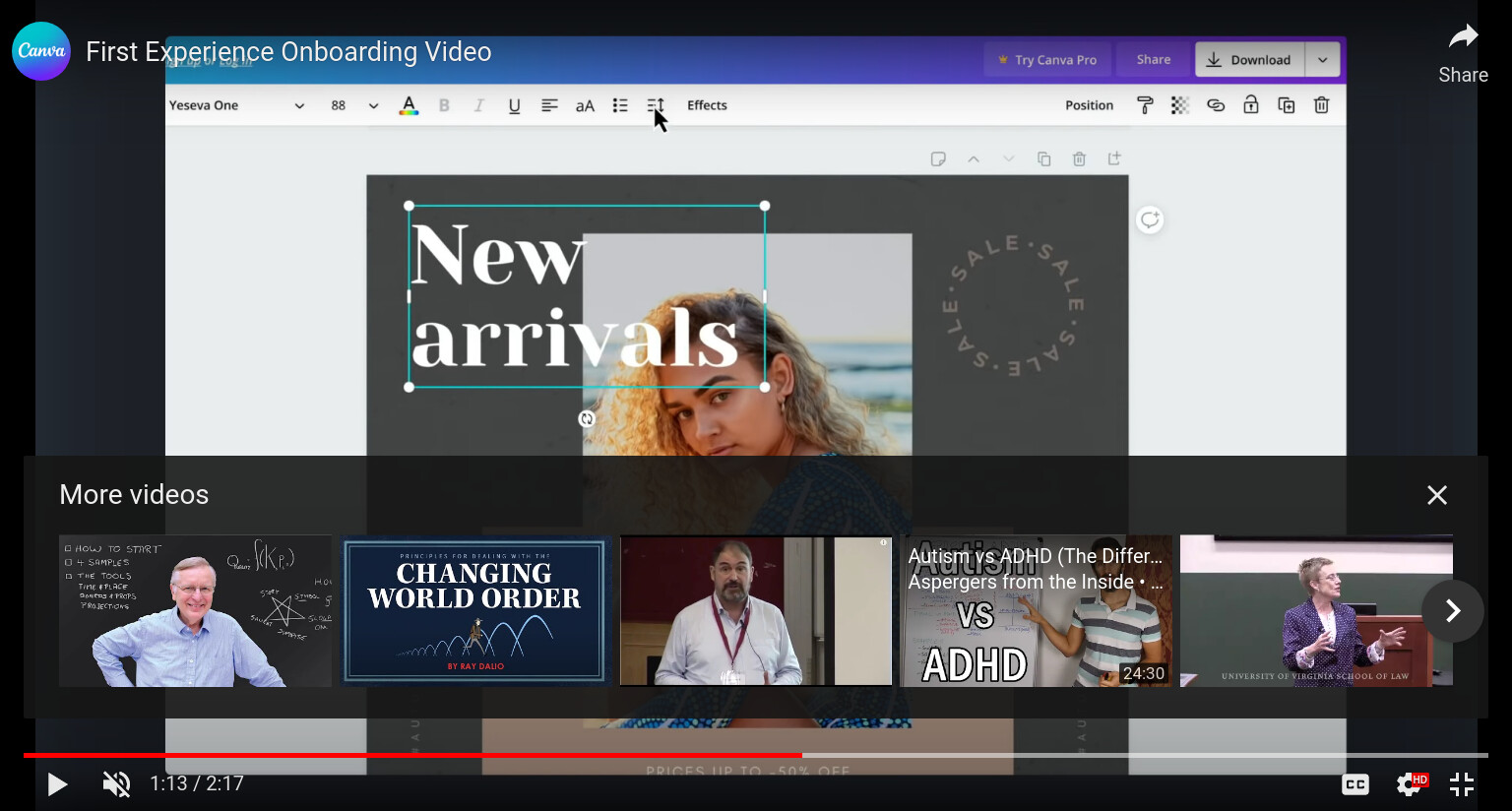This screenshot has width=1512, height=811.
Task: Select the copy style paint roller
Action: coord(1145,105)
